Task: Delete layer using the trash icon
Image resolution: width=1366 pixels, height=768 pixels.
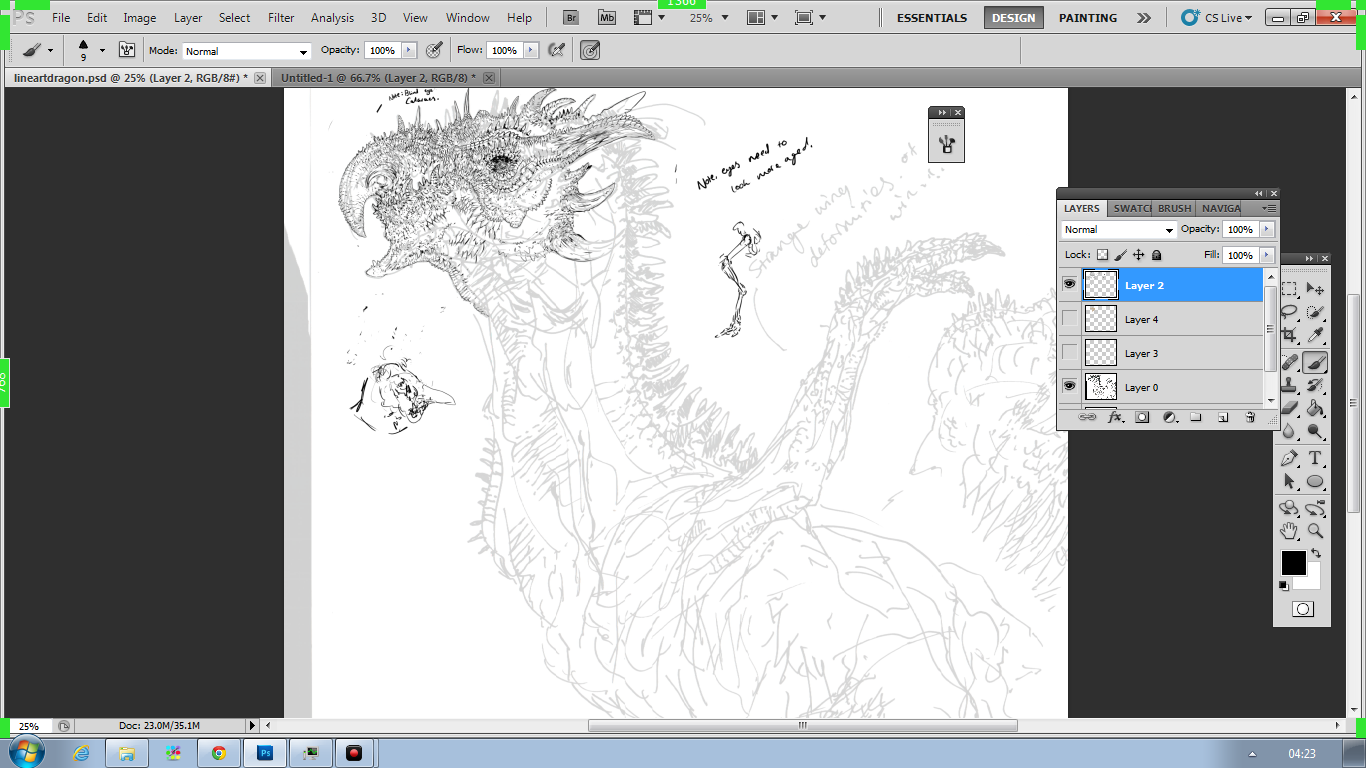Action: [1249, 417]
